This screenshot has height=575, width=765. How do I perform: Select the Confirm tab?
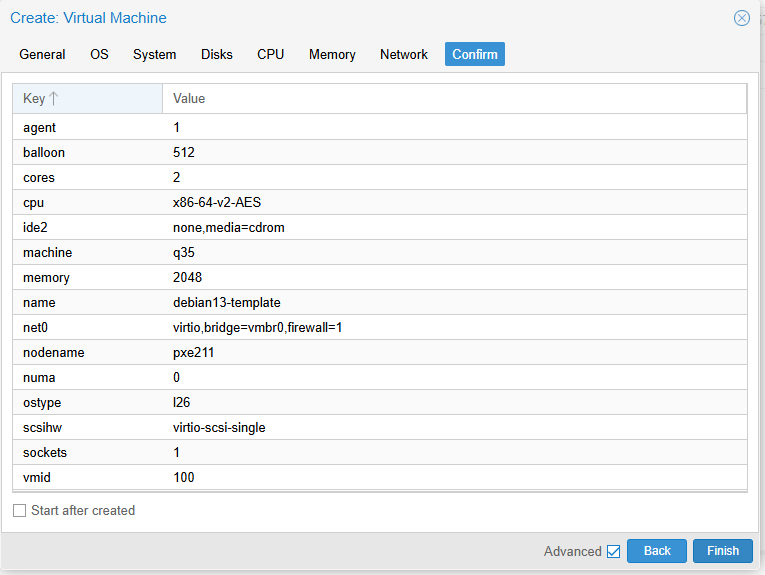tap(475, 54)
